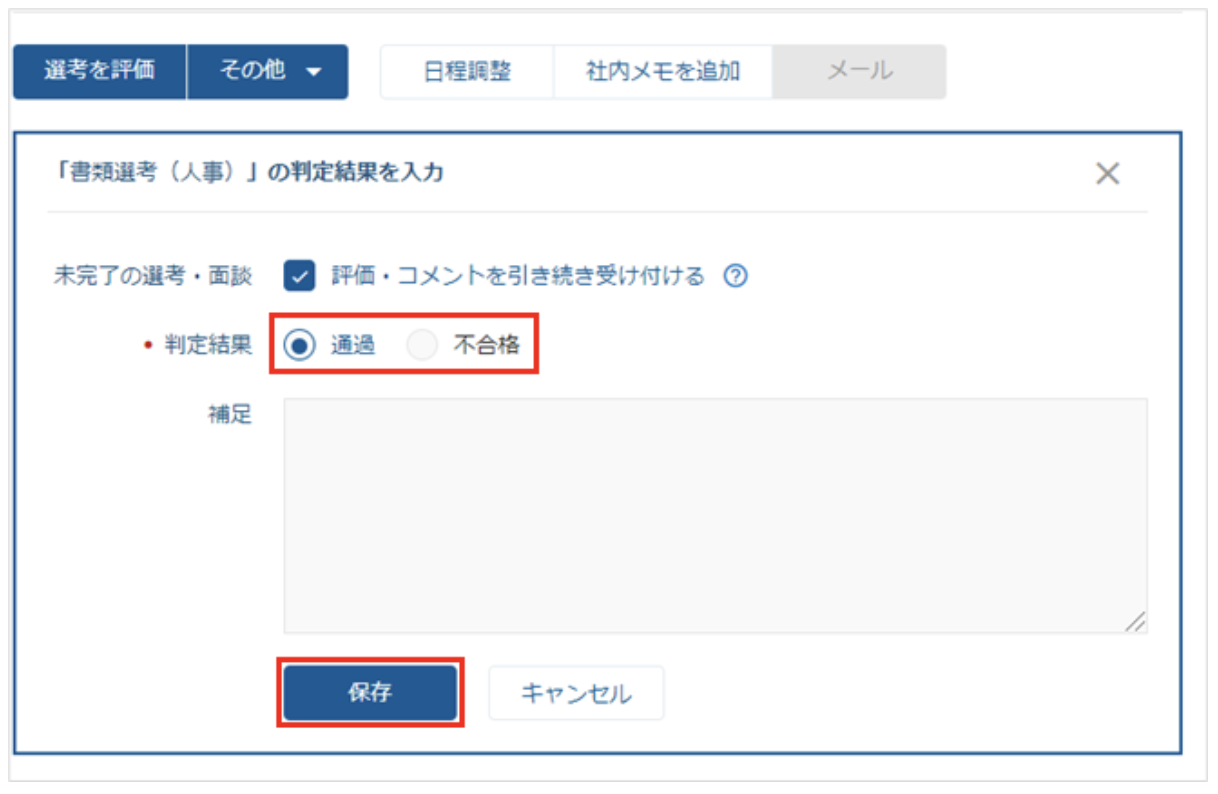Close the 判定結果を入力 dialog with X
The image size is (1218, 794).
pos(1107,174)
